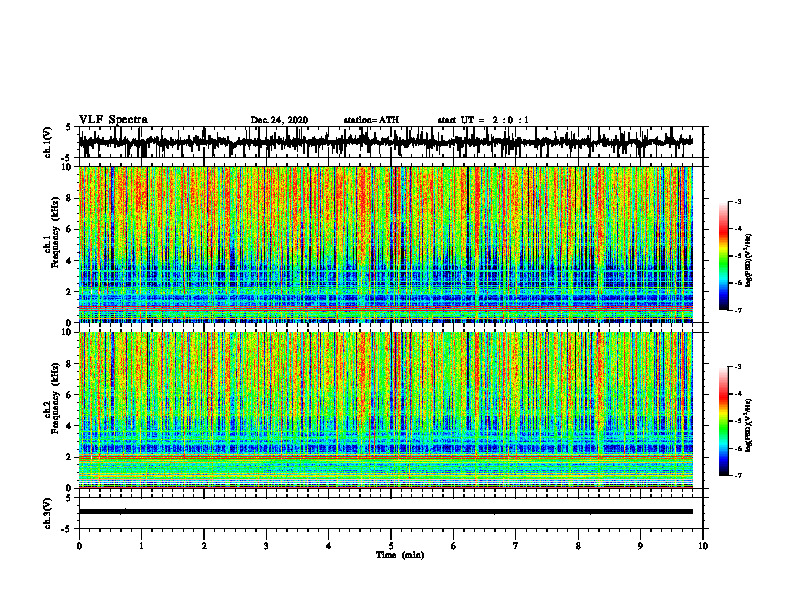Click the "5" tick on ch.1(V) waveform axis
792x612 pixels.
click(68, 128)
